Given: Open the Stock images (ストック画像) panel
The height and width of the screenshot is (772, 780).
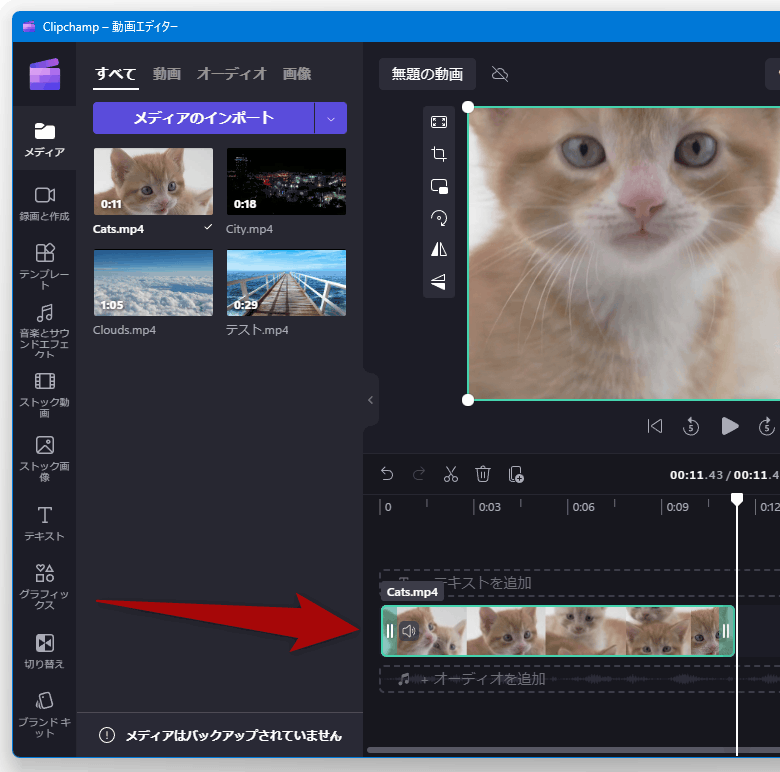Looking at the screenshot, I should (x=44, y=459).
